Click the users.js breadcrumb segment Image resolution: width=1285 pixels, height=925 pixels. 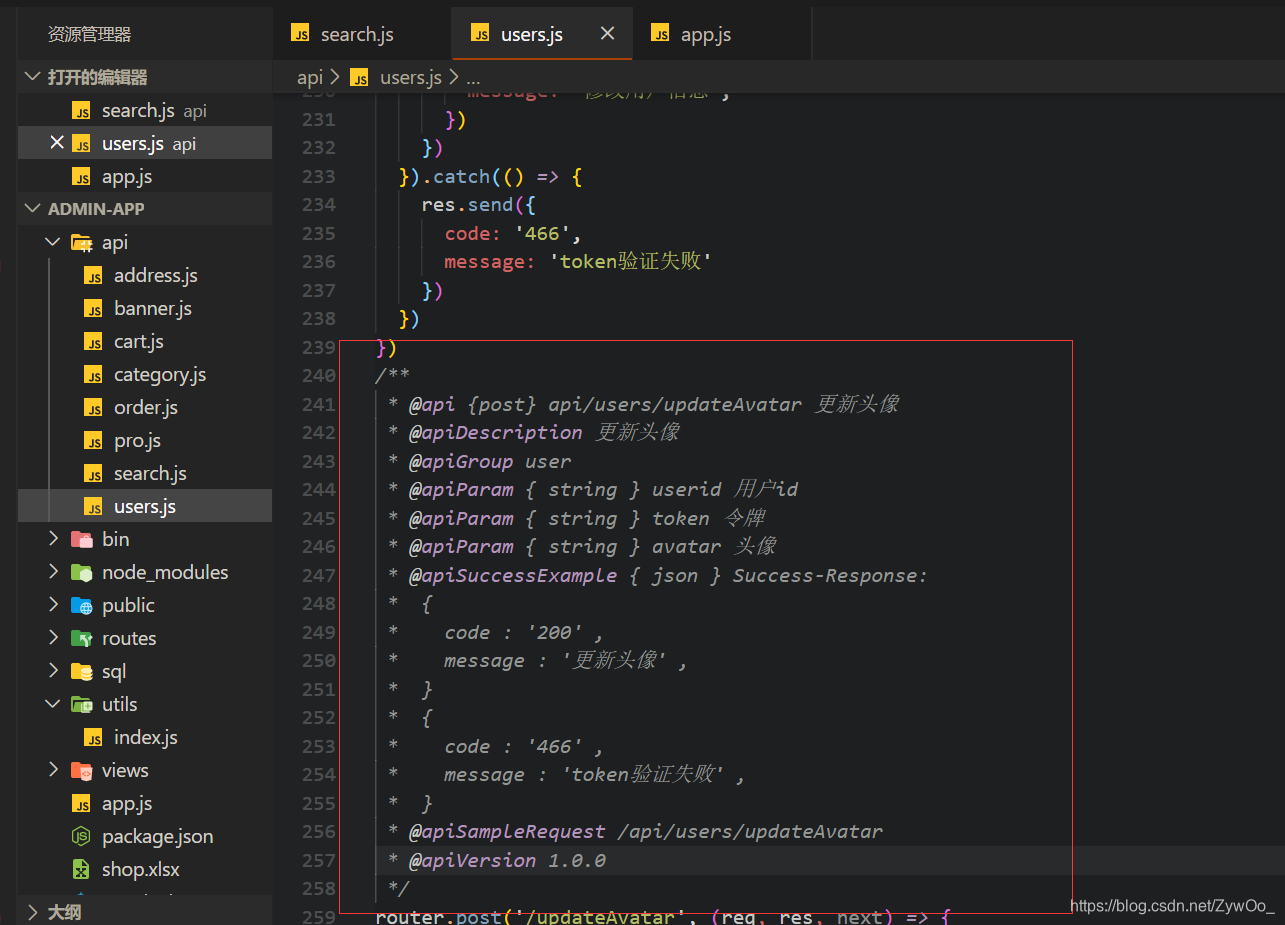pos(411,77)
